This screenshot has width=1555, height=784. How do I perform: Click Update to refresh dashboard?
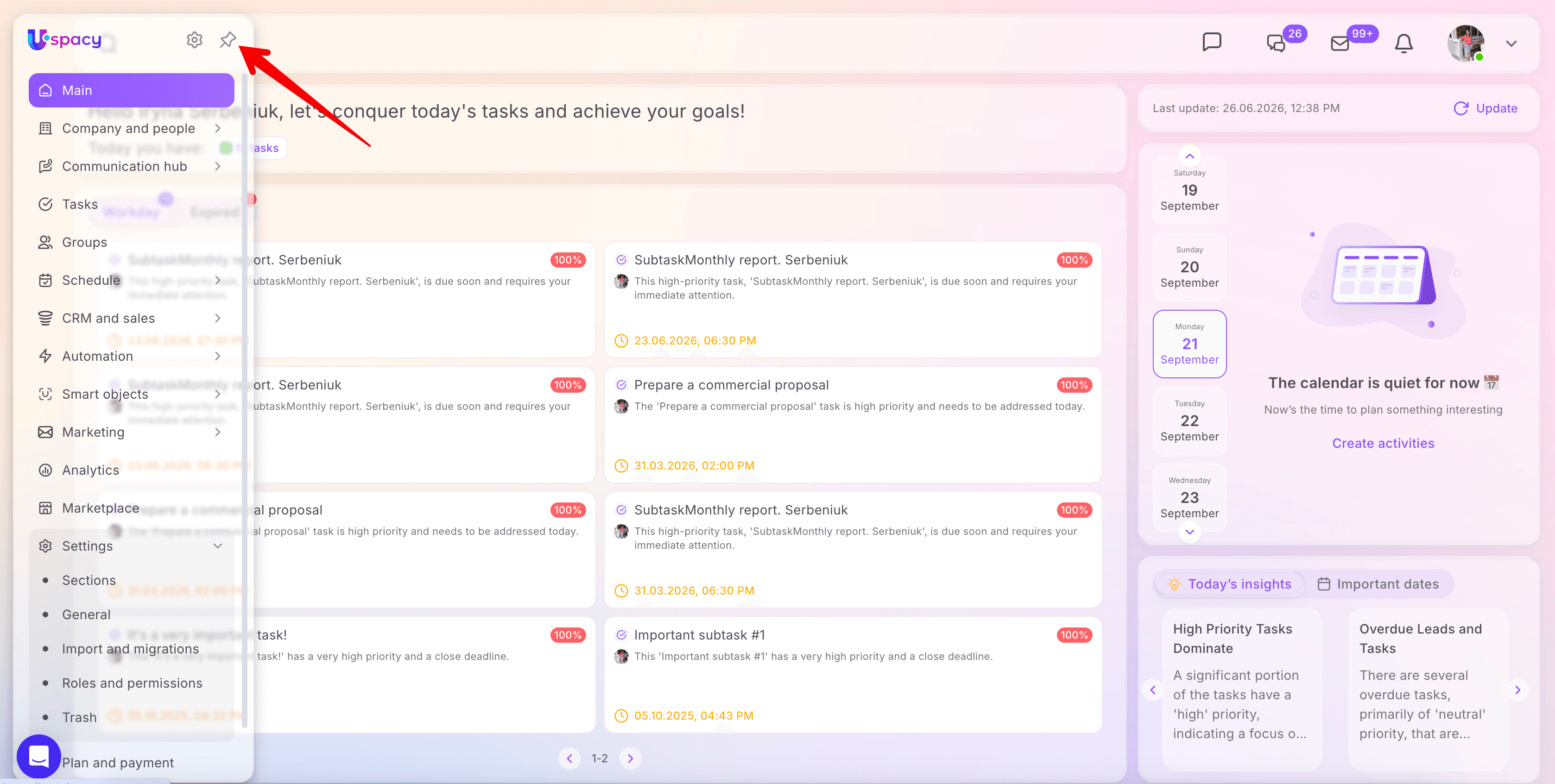[1485, 108]
